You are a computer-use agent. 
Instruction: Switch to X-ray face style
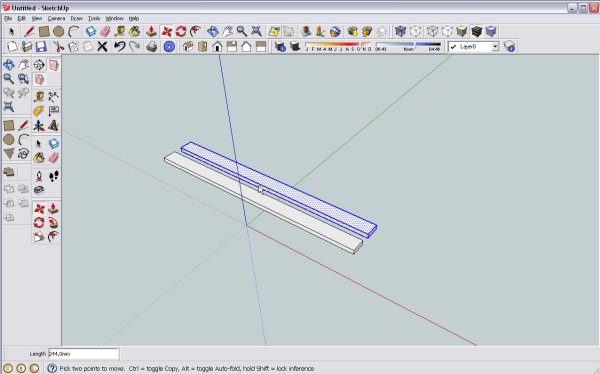pos(400,31)
